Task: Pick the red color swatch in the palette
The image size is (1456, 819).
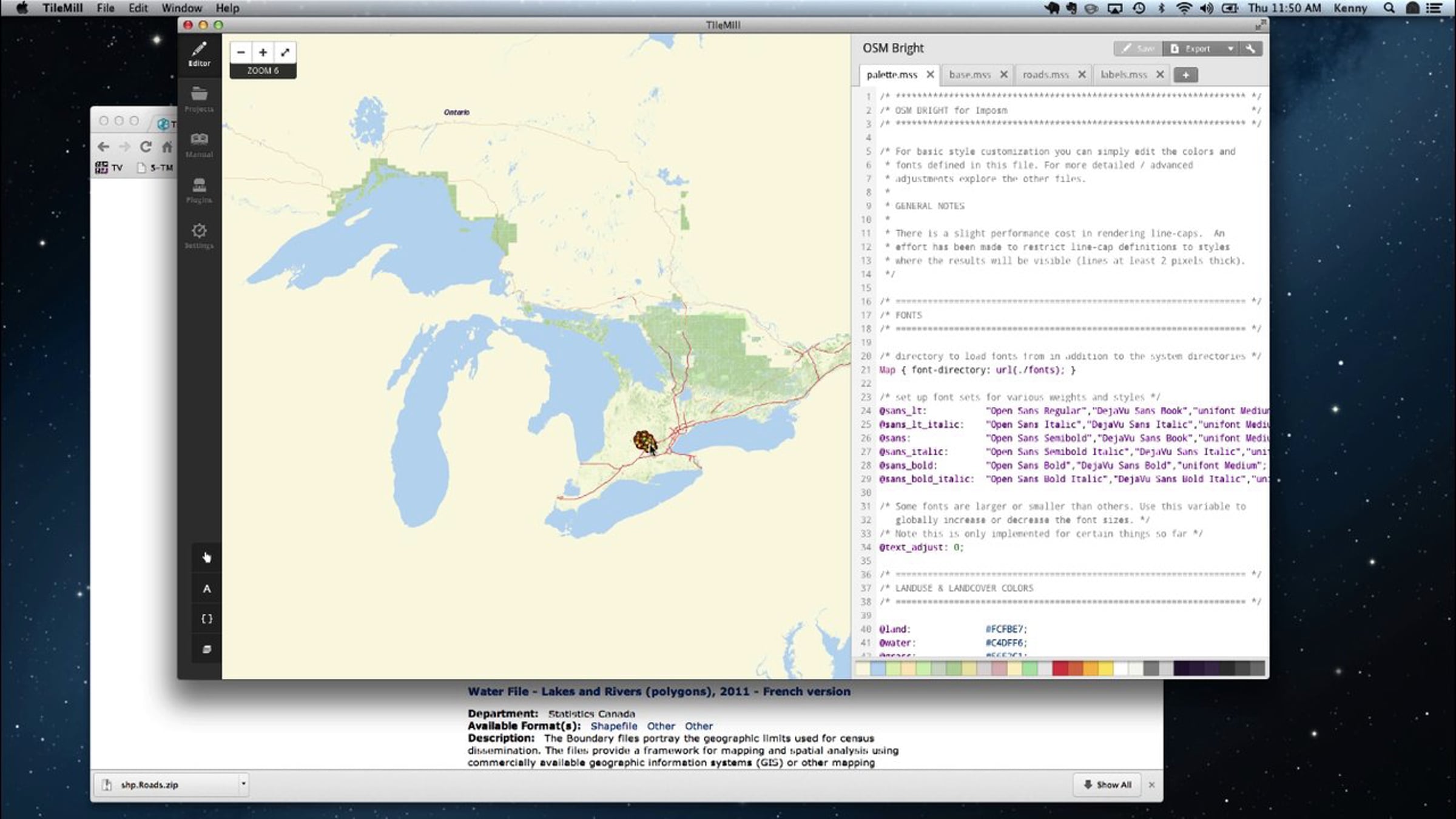Action: click(1060, 669)
